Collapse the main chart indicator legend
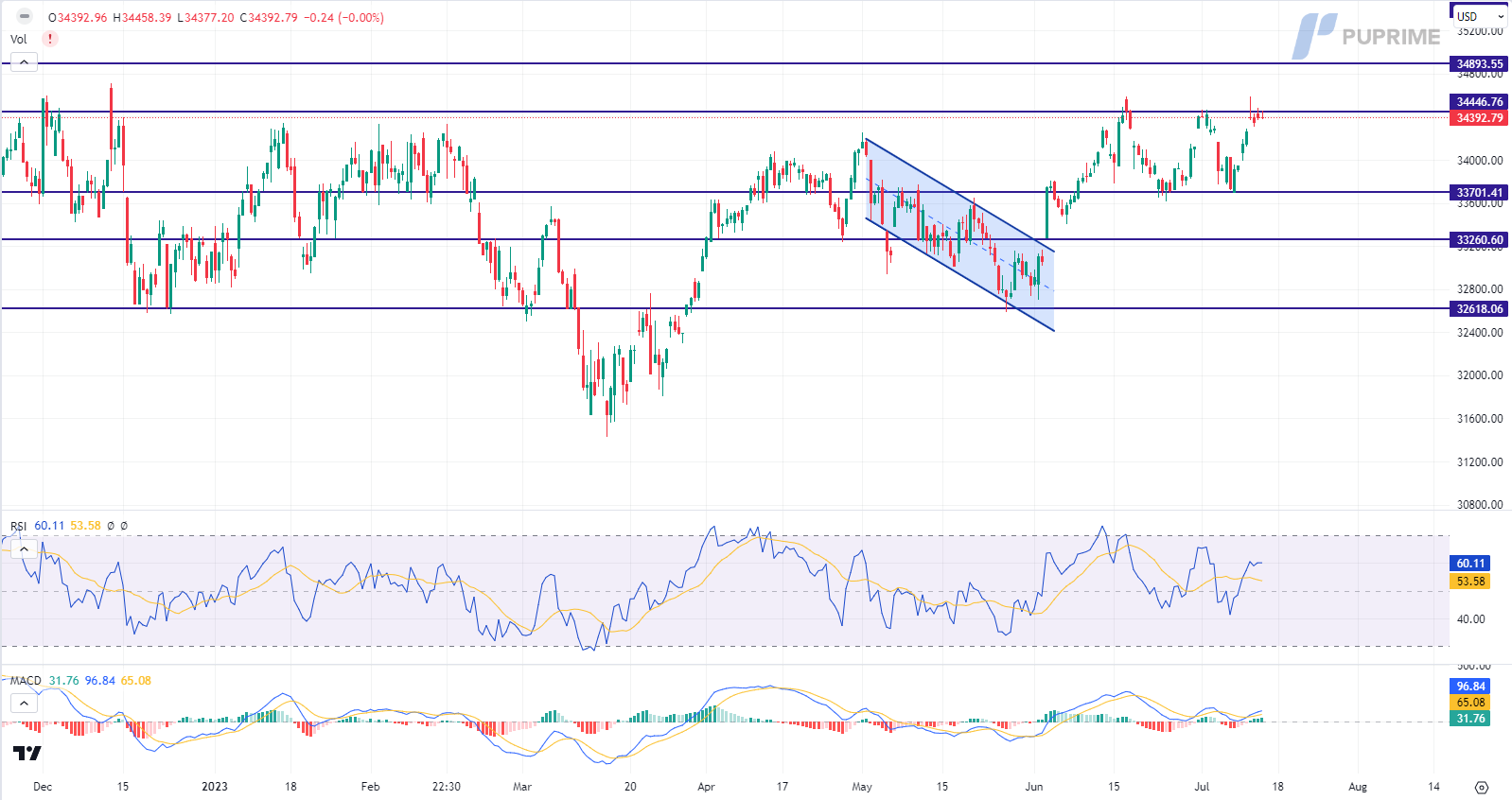The height and width of the screenshot is (800, 1512). coord(24,62)
